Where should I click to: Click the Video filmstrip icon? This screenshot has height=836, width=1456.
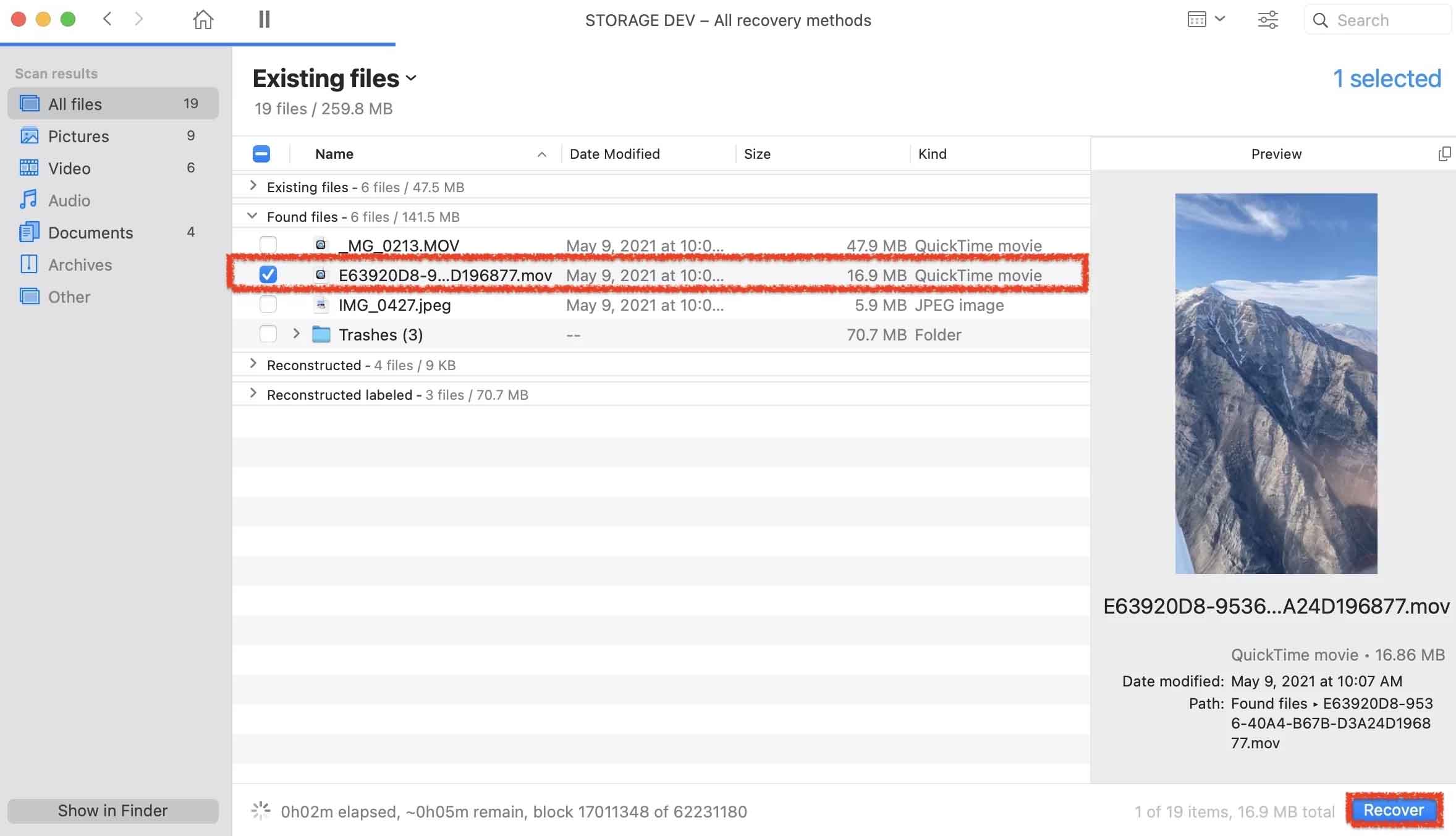coord(29,168)
